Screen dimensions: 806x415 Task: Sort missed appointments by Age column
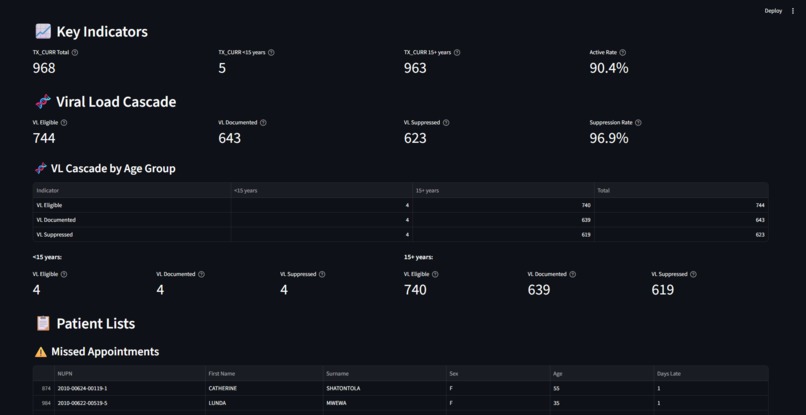click(602, 373)
